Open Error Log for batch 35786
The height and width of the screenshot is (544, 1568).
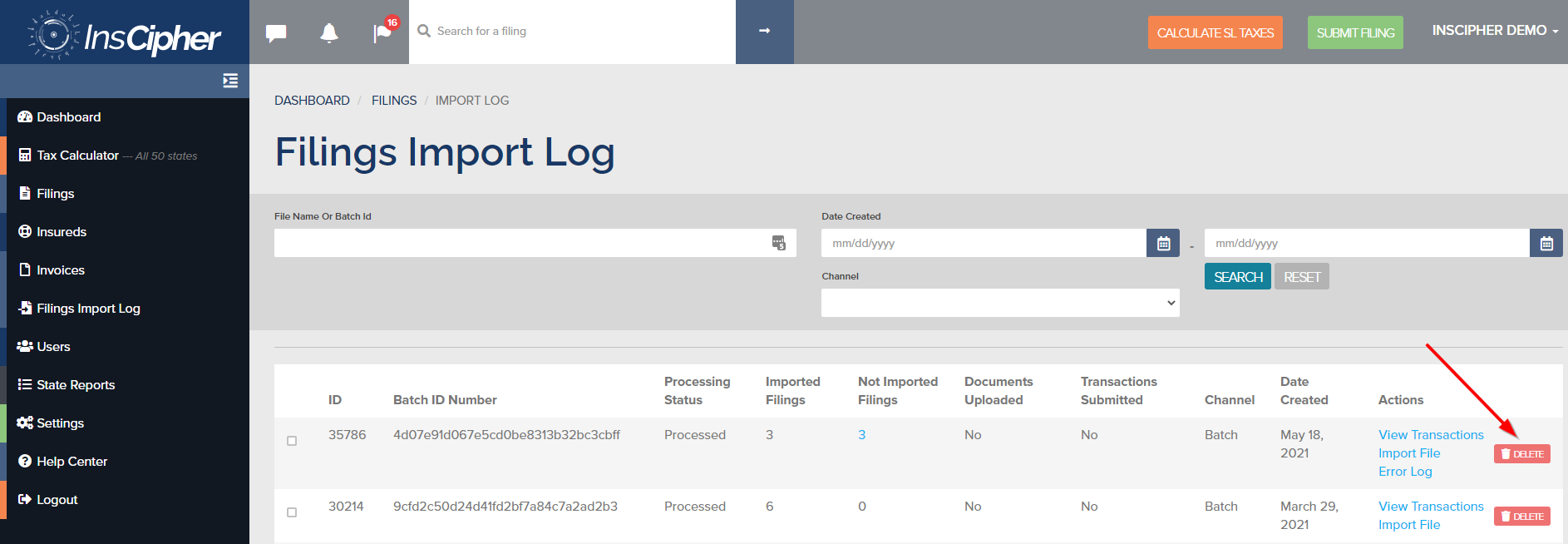(x=1405, y=472)
